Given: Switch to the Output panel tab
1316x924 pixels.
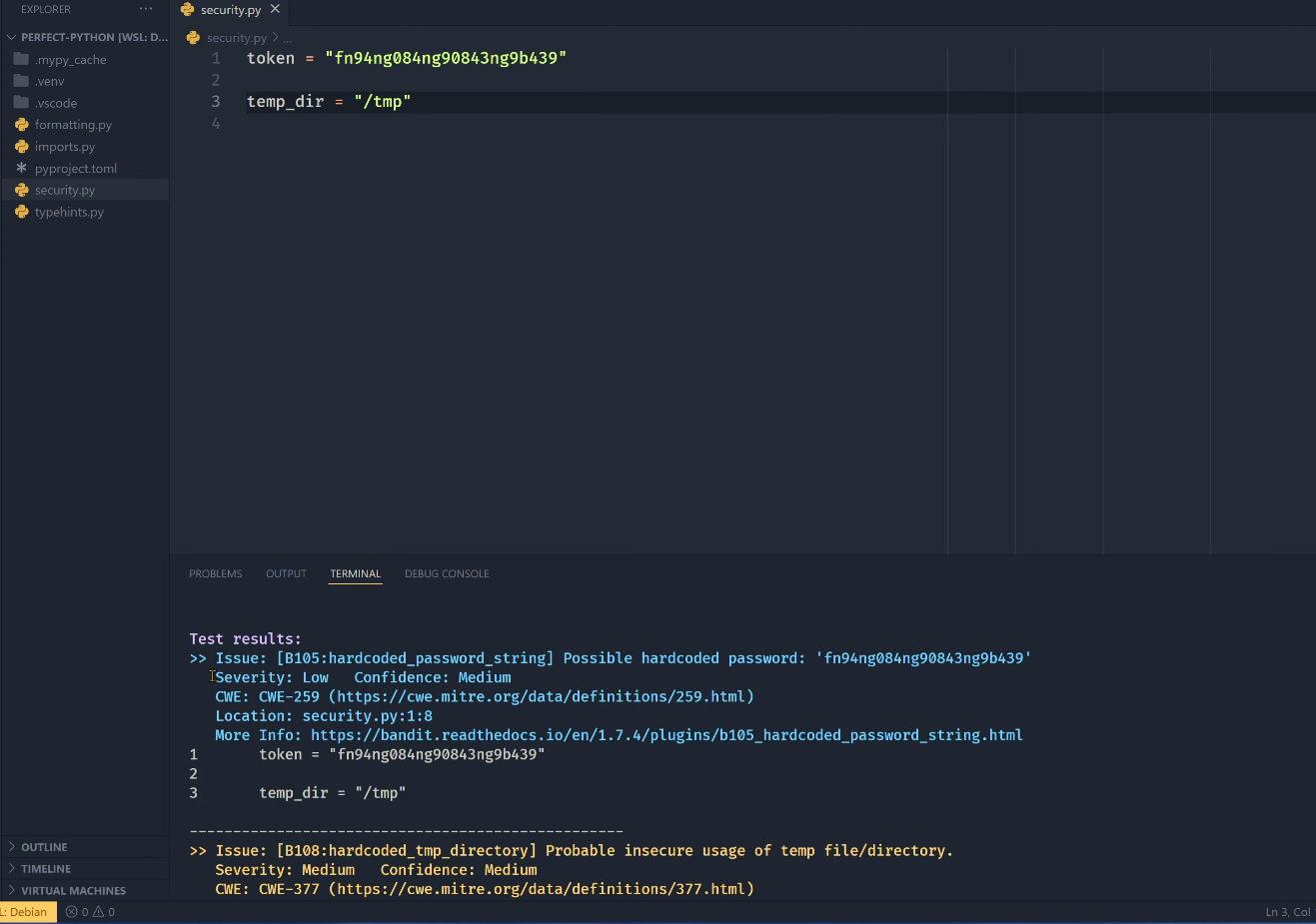Looking at the screenshot, I should point(286,574).
